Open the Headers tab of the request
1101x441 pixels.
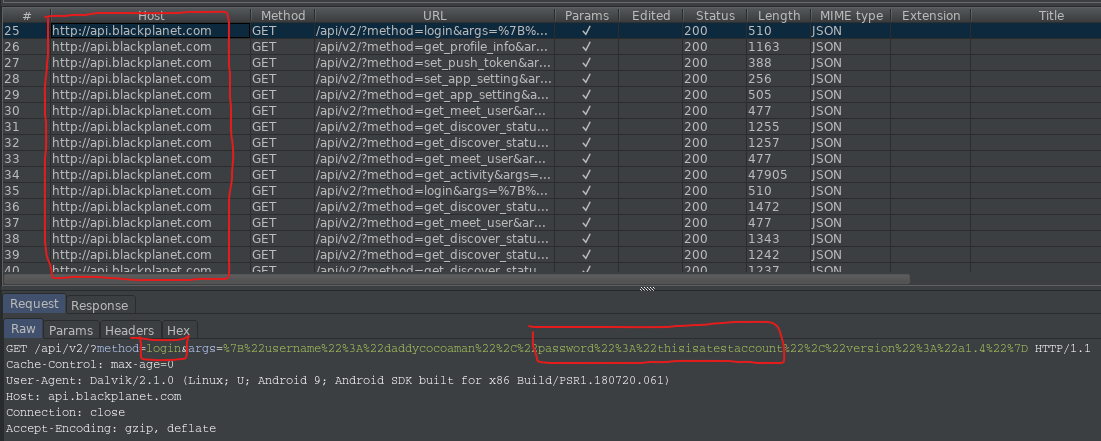pos(130,330)
